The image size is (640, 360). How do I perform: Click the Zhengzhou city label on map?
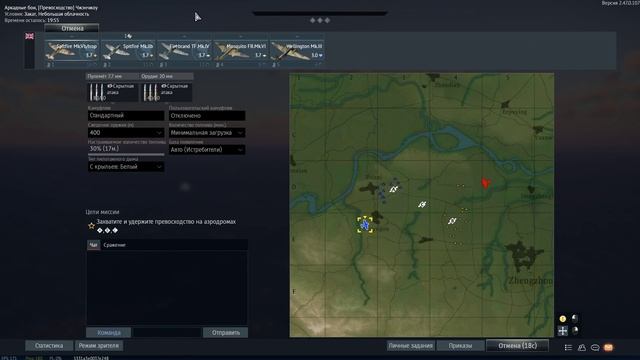tap(531, 280)
